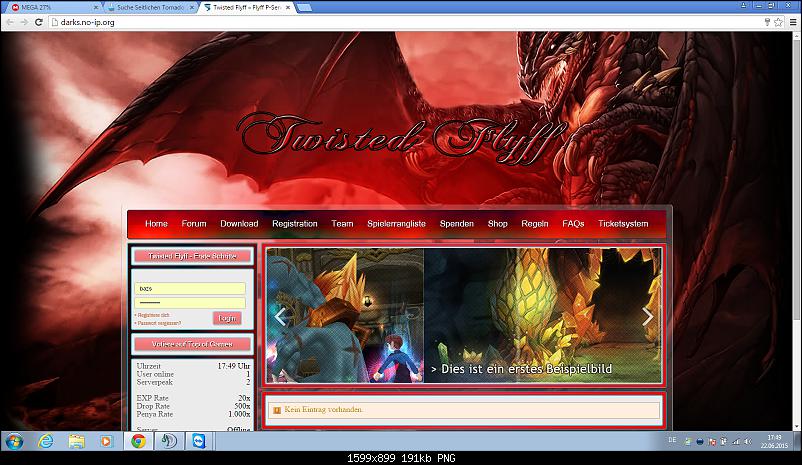Click the red flag tray icon
This screenshot has width=802, height=465.
pos(712,441)
